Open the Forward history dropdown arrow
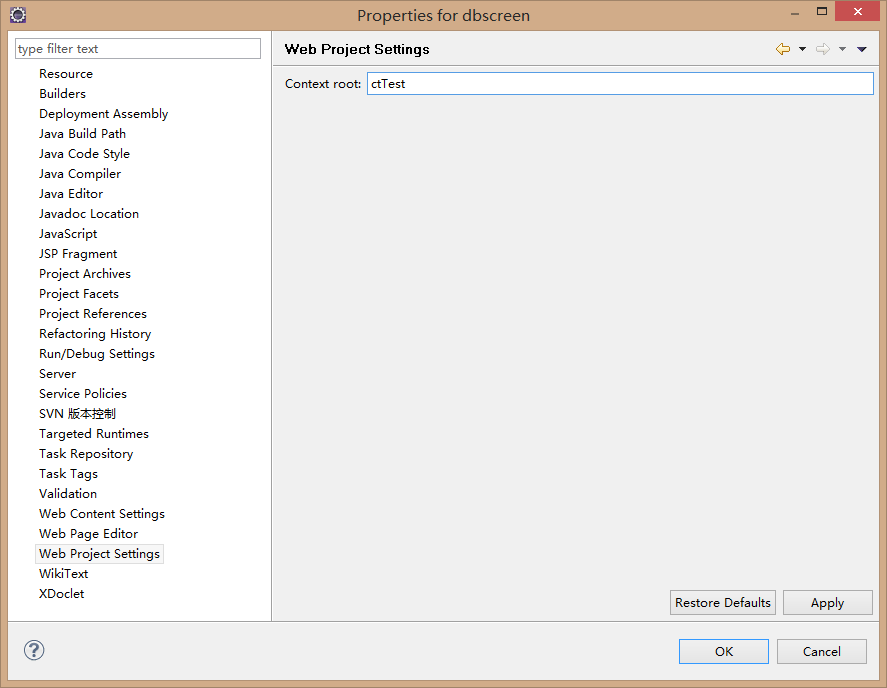The height and width of the screenshot is (688, 887). [842, 49]
